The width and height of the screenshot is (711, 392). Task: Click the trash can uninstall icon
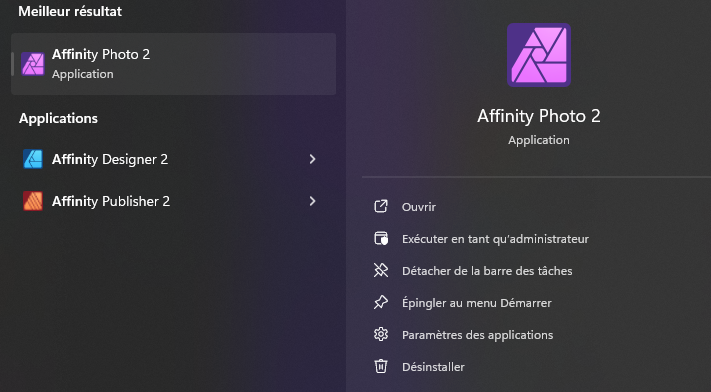coord(381,367)
